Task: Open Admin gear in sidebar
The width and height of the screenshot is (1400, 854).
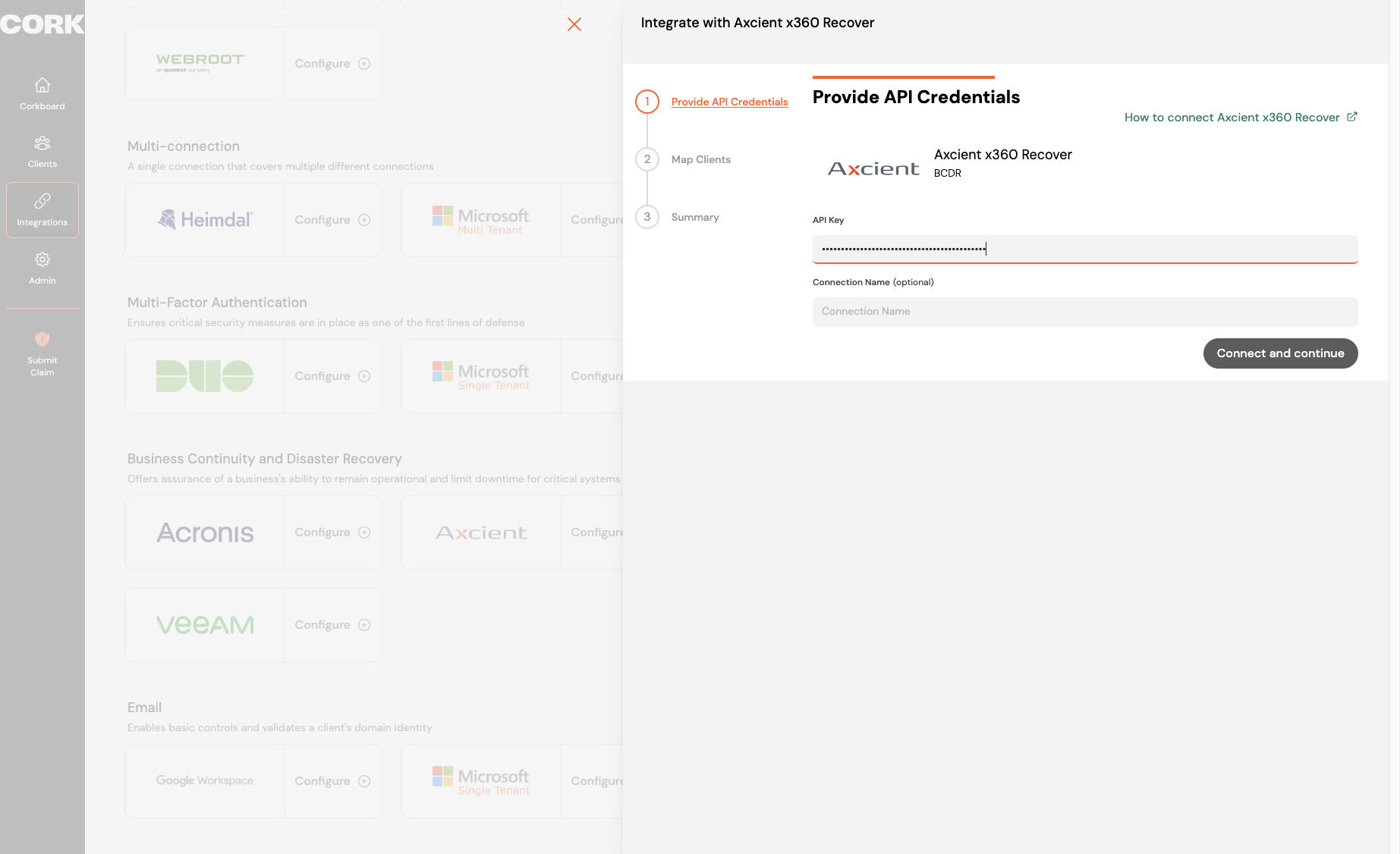Action: (x=42, y=259)
